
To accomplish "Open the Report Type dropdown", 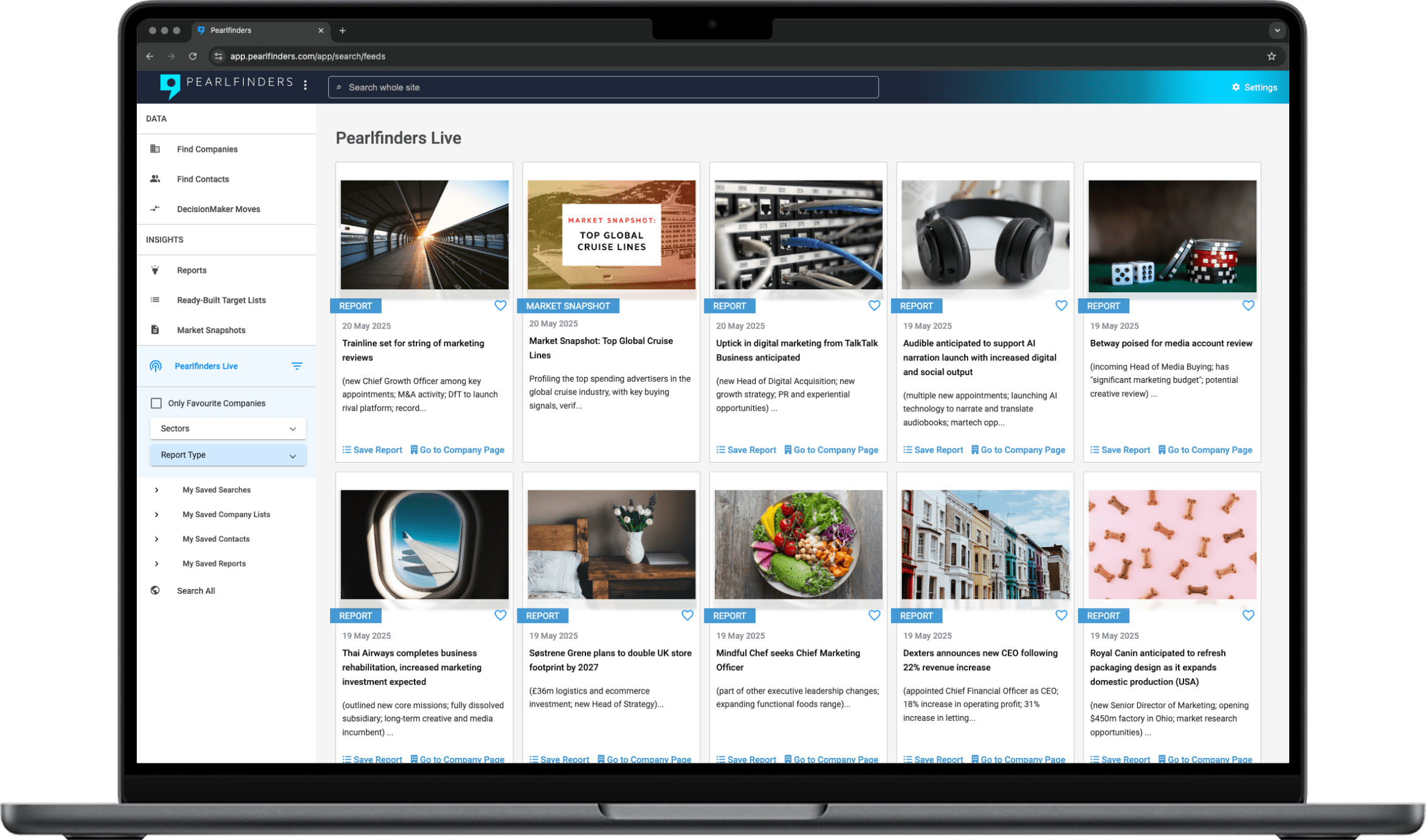I will 227,455.
